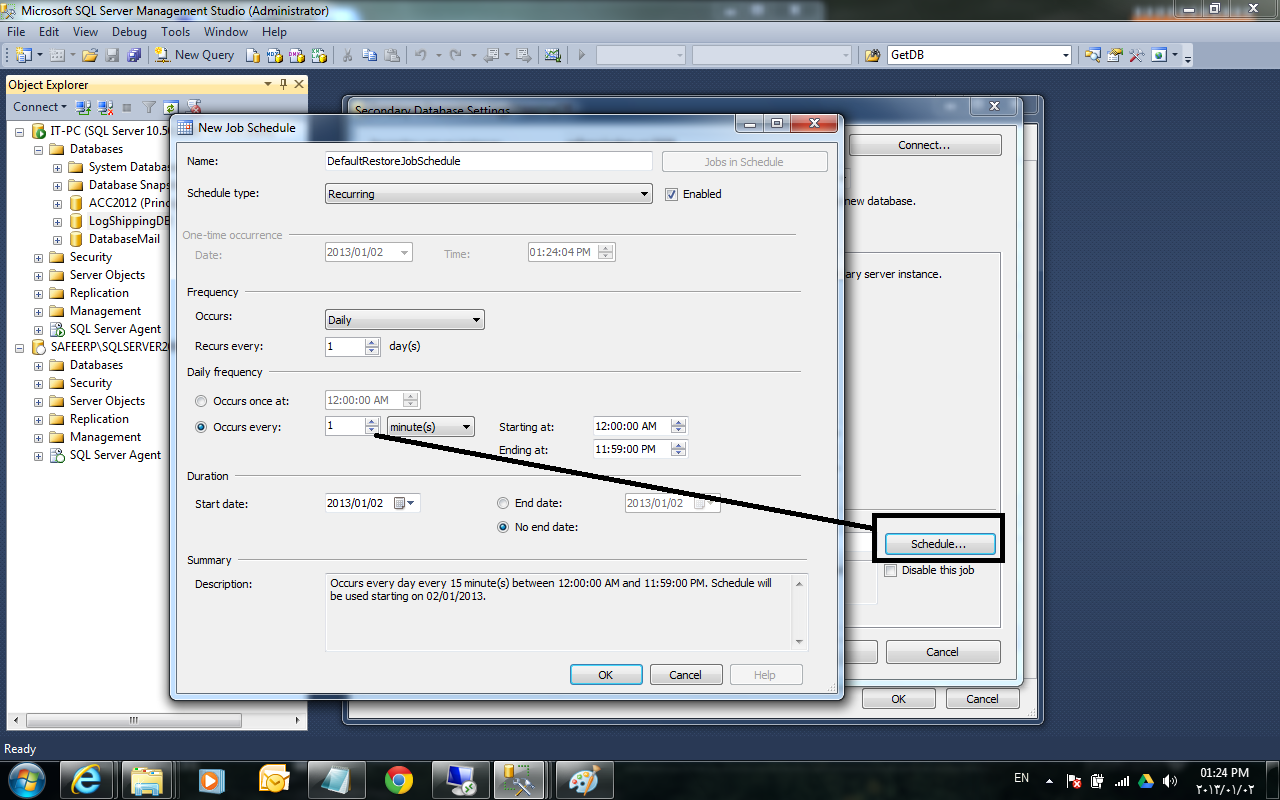Open the Connect dropdown in Object Explorer

coord(40,107)
